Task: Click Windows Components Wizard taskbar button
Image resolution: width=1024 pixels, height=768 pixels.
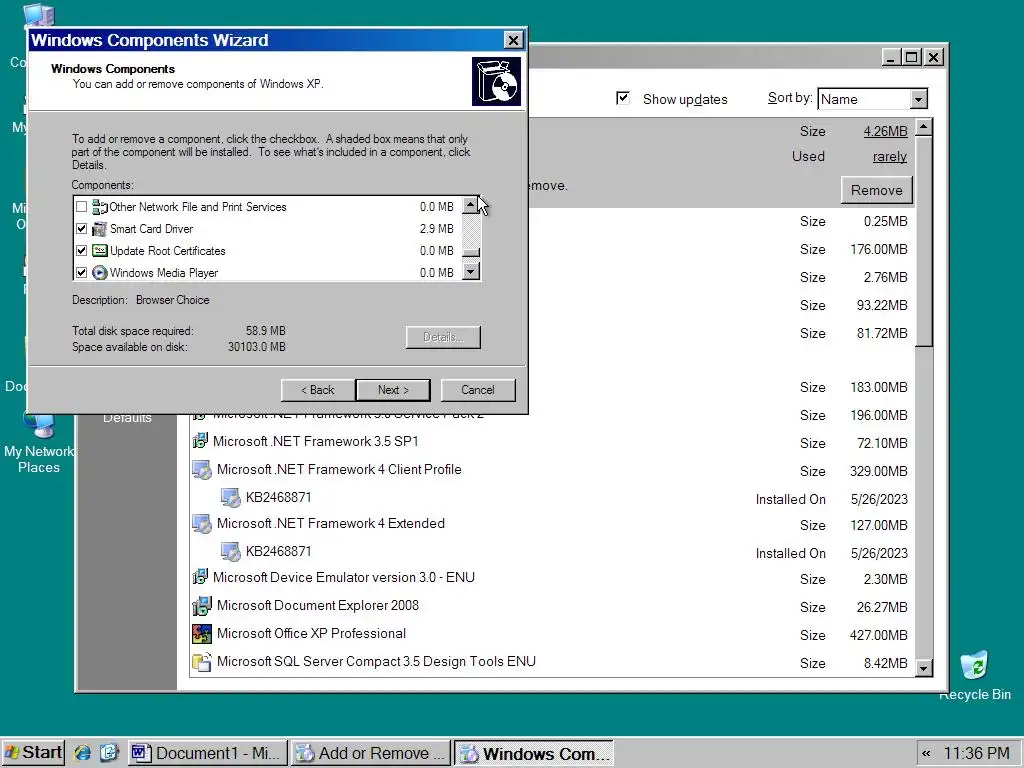Action: pos(534,753)
